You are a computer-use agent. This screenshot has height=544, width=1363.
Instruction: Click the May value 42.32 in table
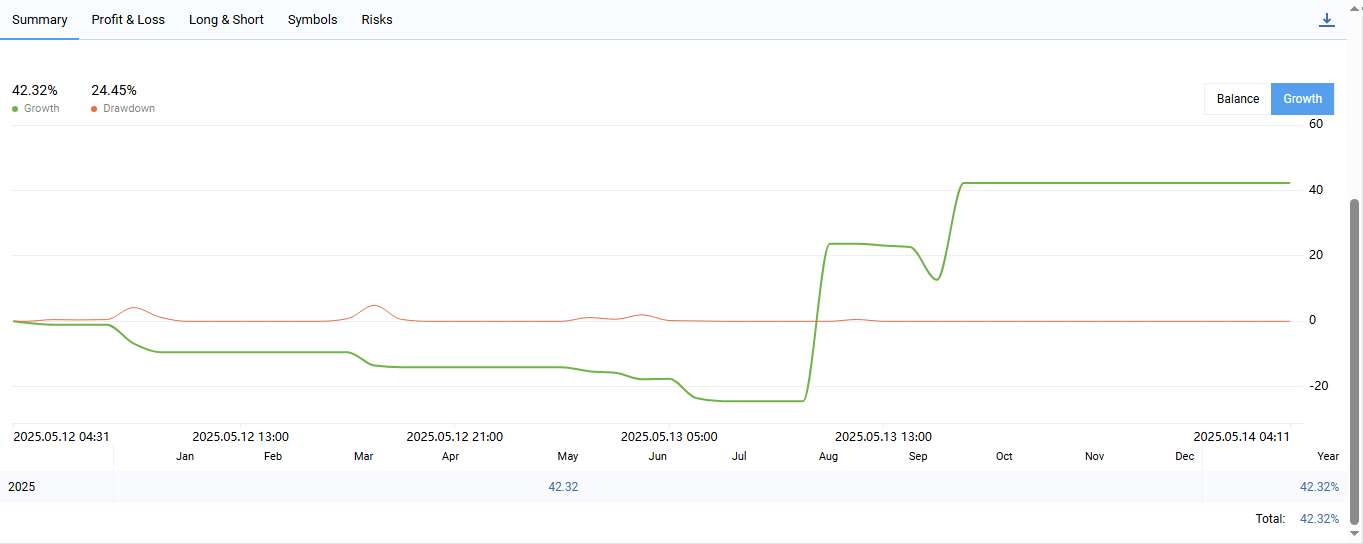coord(563,487)
